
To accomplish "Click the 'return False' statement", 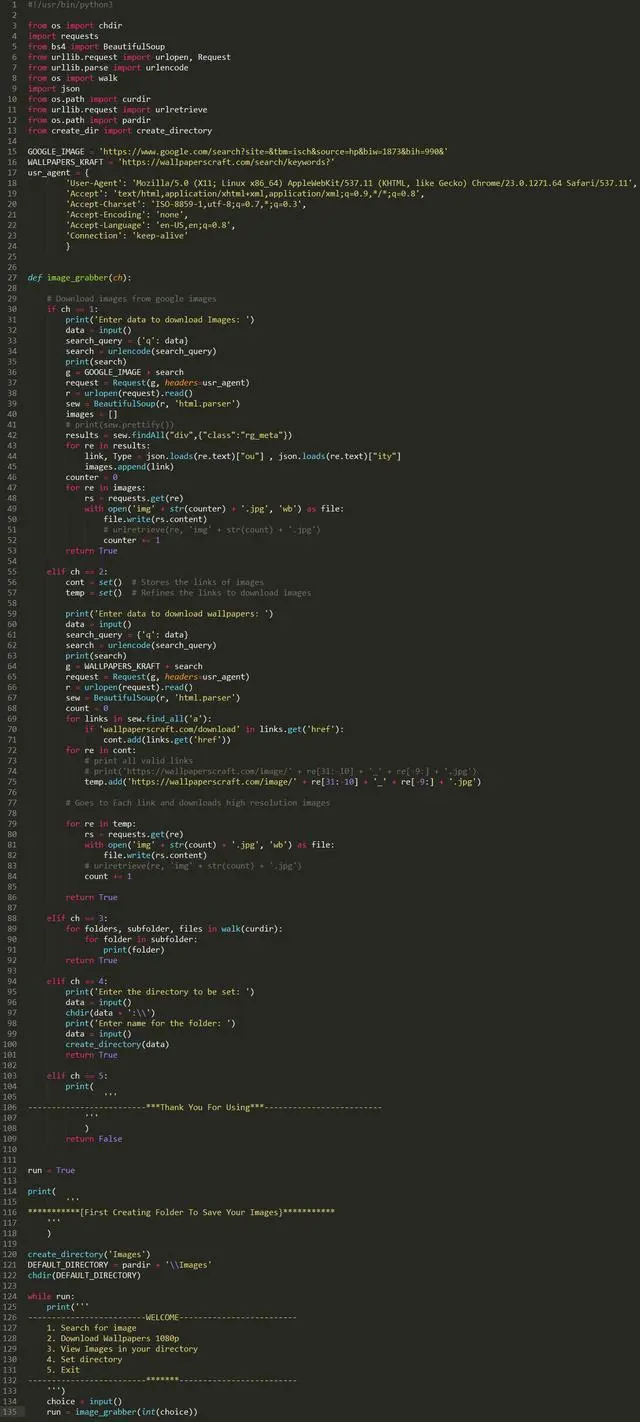I will [x=94, y=1138].
